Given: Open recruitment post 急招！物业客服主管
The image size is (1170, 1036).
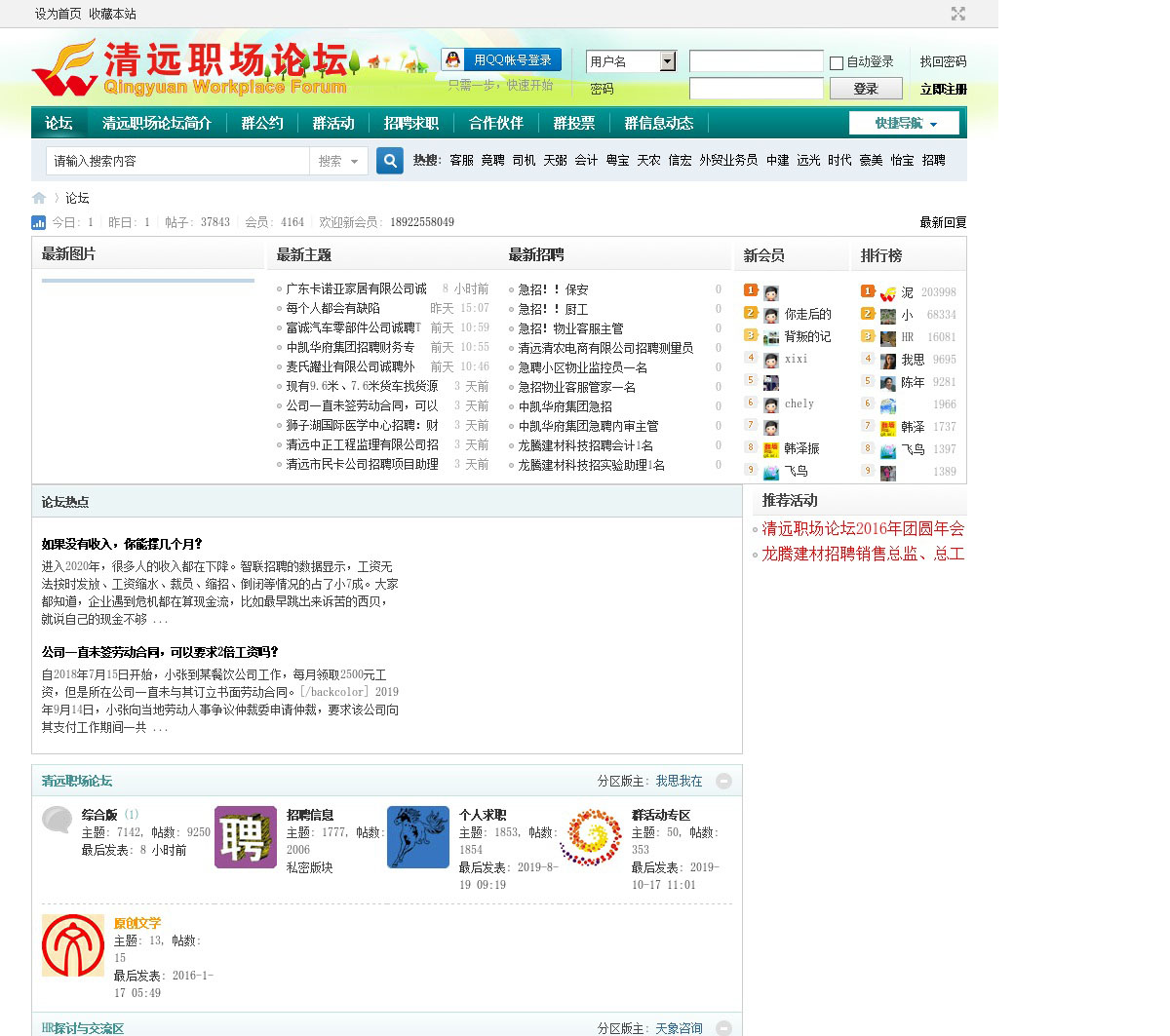Looking at the screenshot, I should coord(570,328).
